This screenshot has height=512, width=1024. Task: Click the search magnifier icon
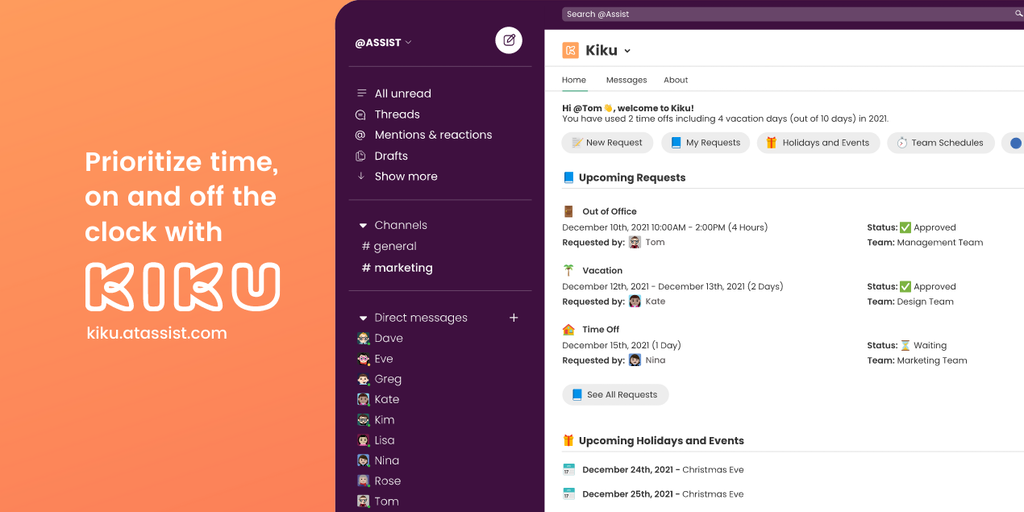coord(1019,14)
